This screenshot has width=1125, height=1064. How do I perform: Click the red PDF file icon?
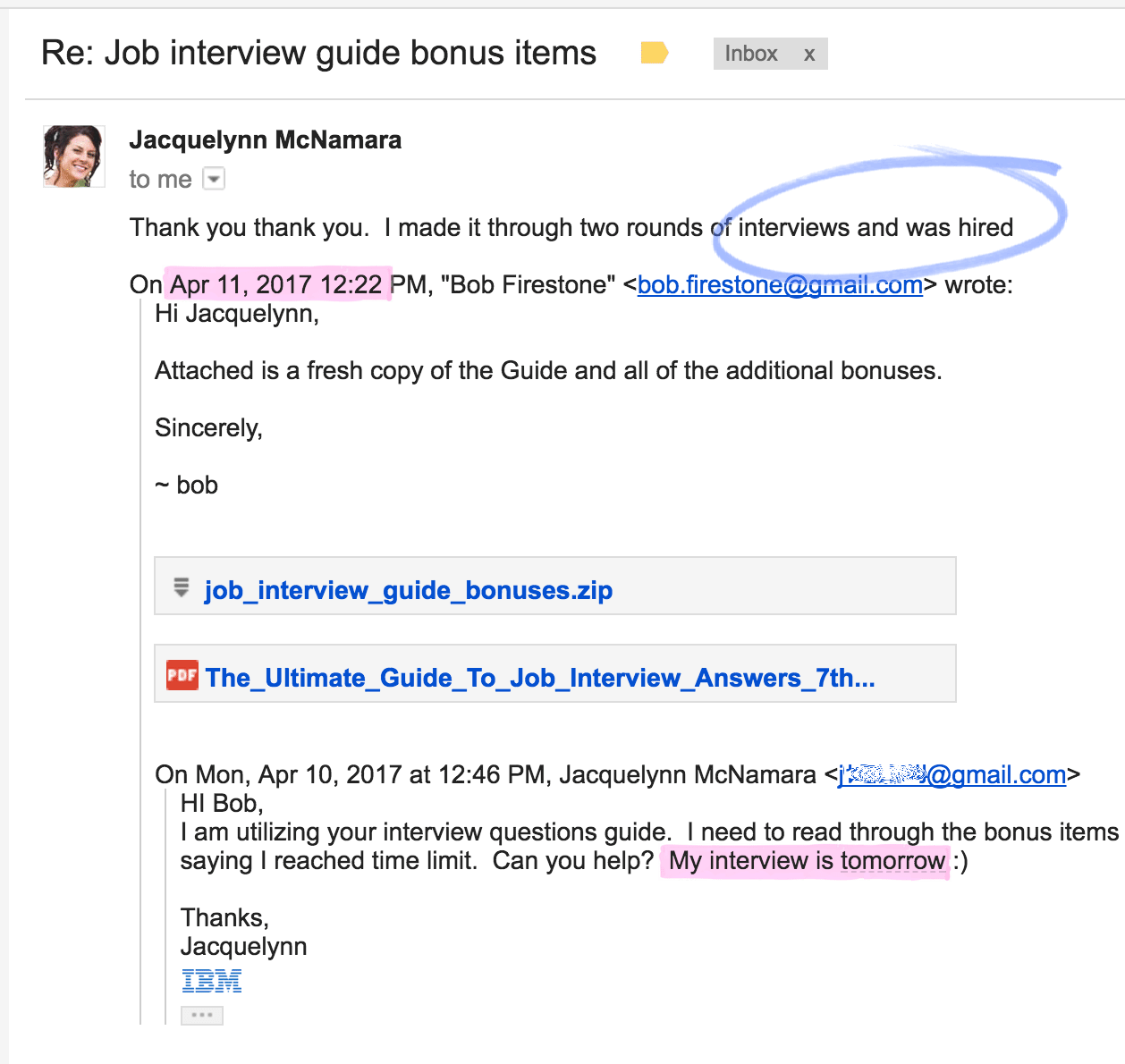pos(182,675)
